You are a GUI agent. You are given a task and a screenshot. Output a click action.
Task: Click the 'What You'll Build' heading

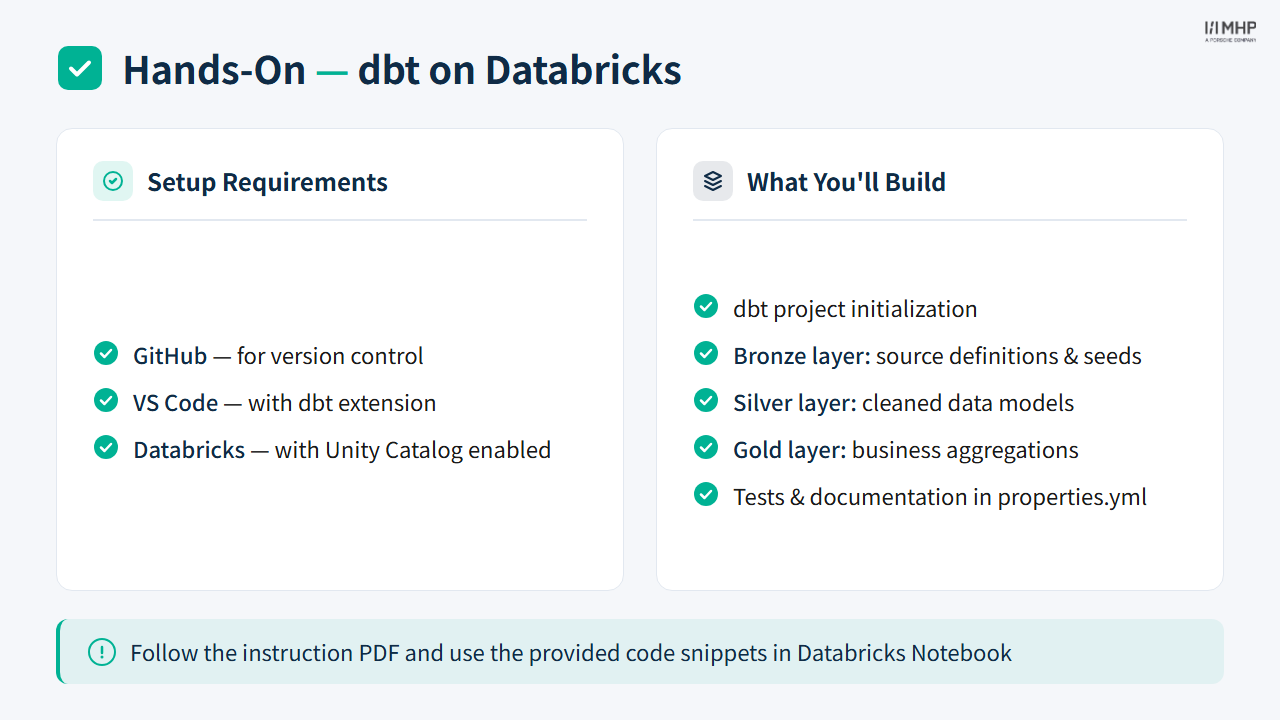tap(846, 182)
